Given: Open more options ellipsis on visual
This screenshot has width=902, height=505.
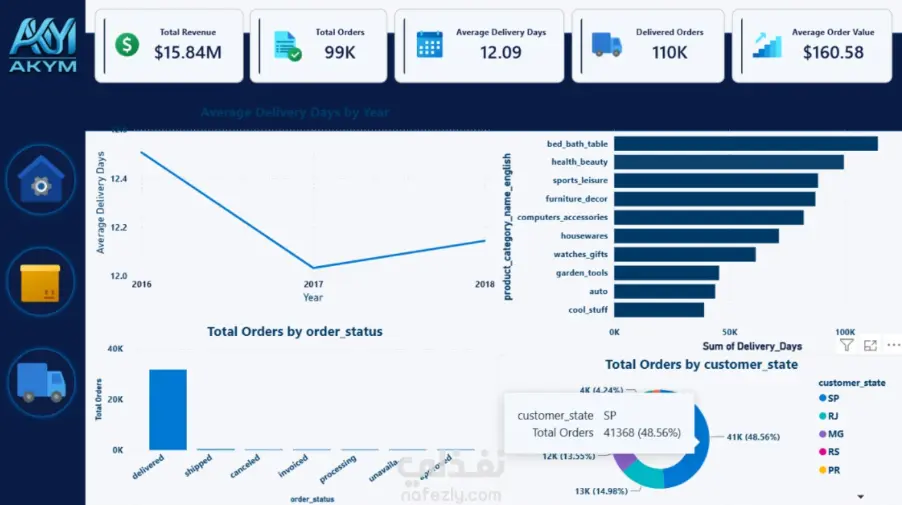Looking at the screenshot, I should click(x=893, y=345).
